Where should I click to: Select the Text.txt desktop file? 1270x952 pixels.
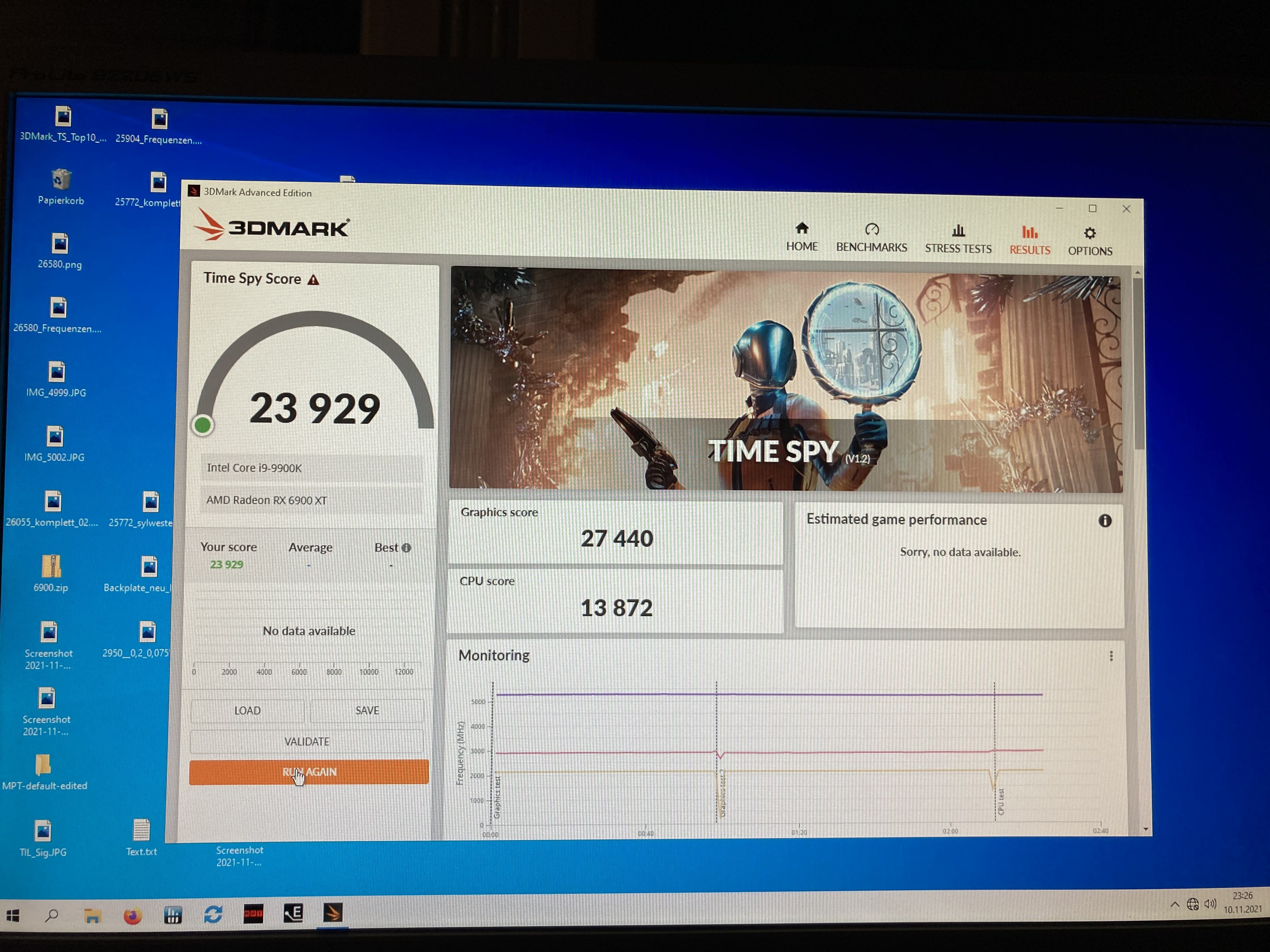point(141,838)
